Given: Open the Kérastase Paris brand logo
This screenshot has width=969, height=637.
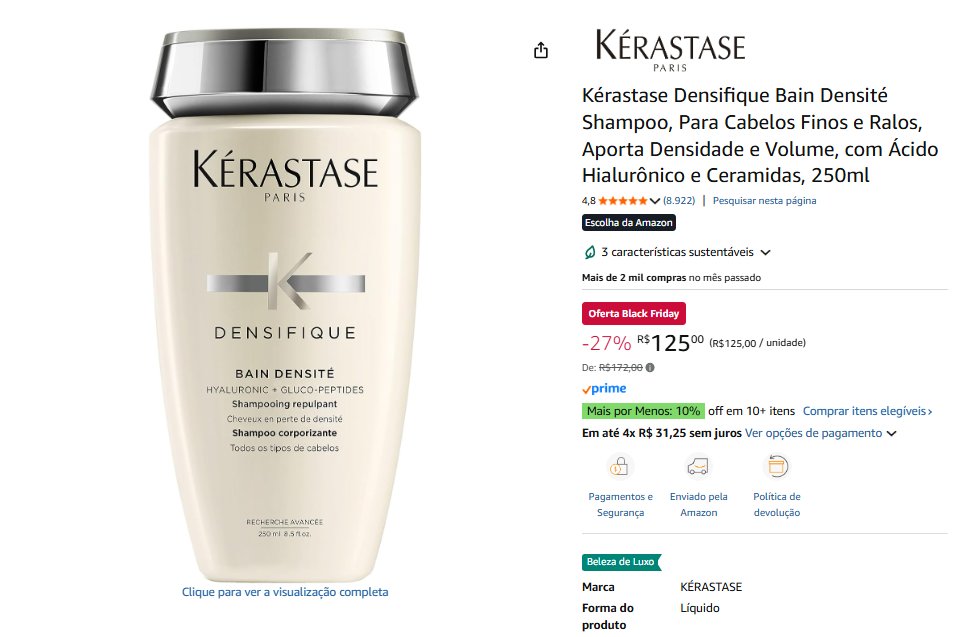Looking at the screenshot, I should (671, 51).
